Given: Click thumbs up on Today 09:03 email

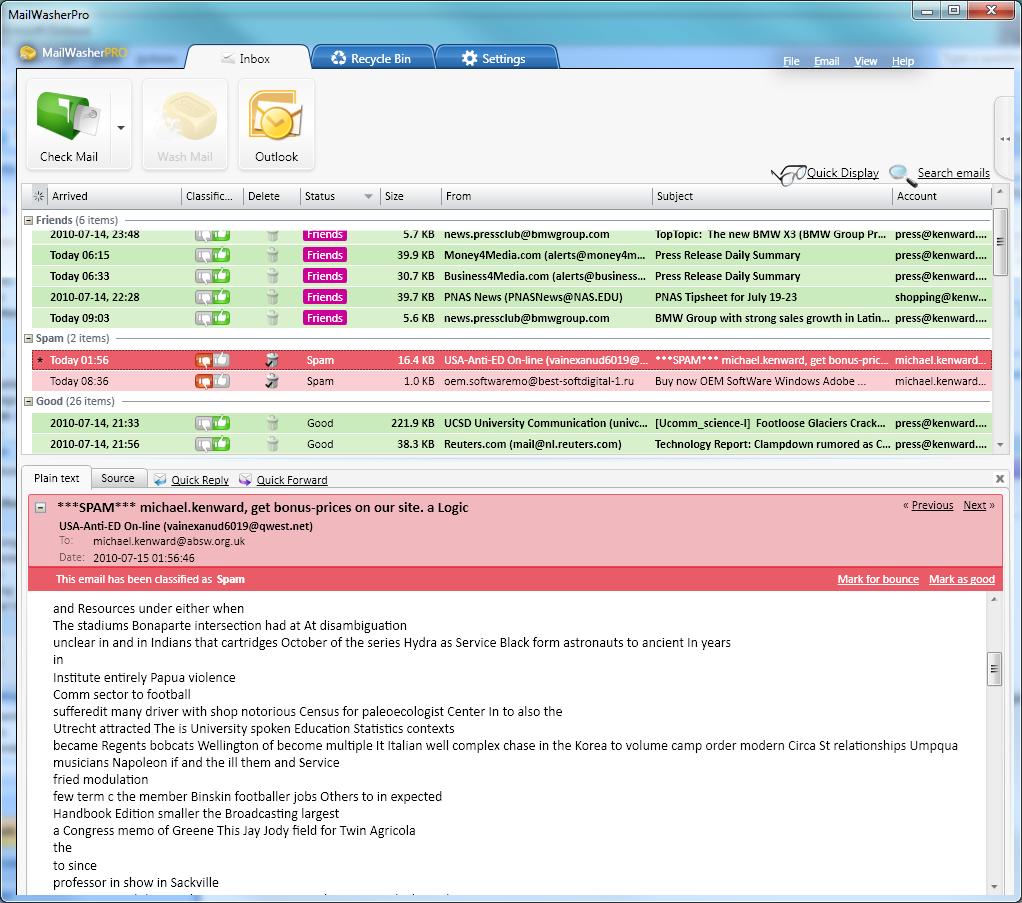Looking at the screenshot, I should (x=221, y=318).
